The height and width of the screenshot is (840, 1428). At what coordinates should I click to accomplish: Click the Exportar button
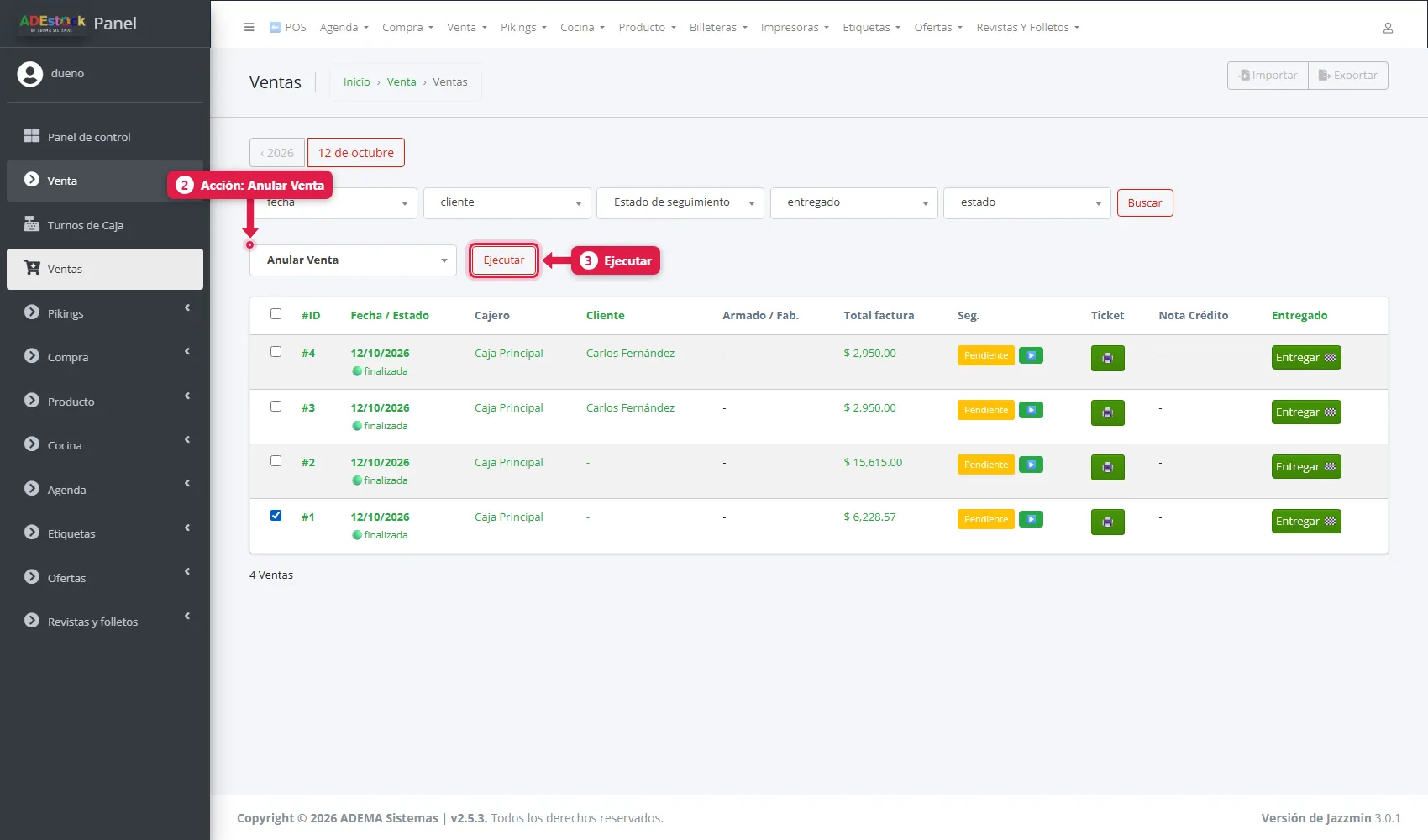click(x=1347, y=76)
